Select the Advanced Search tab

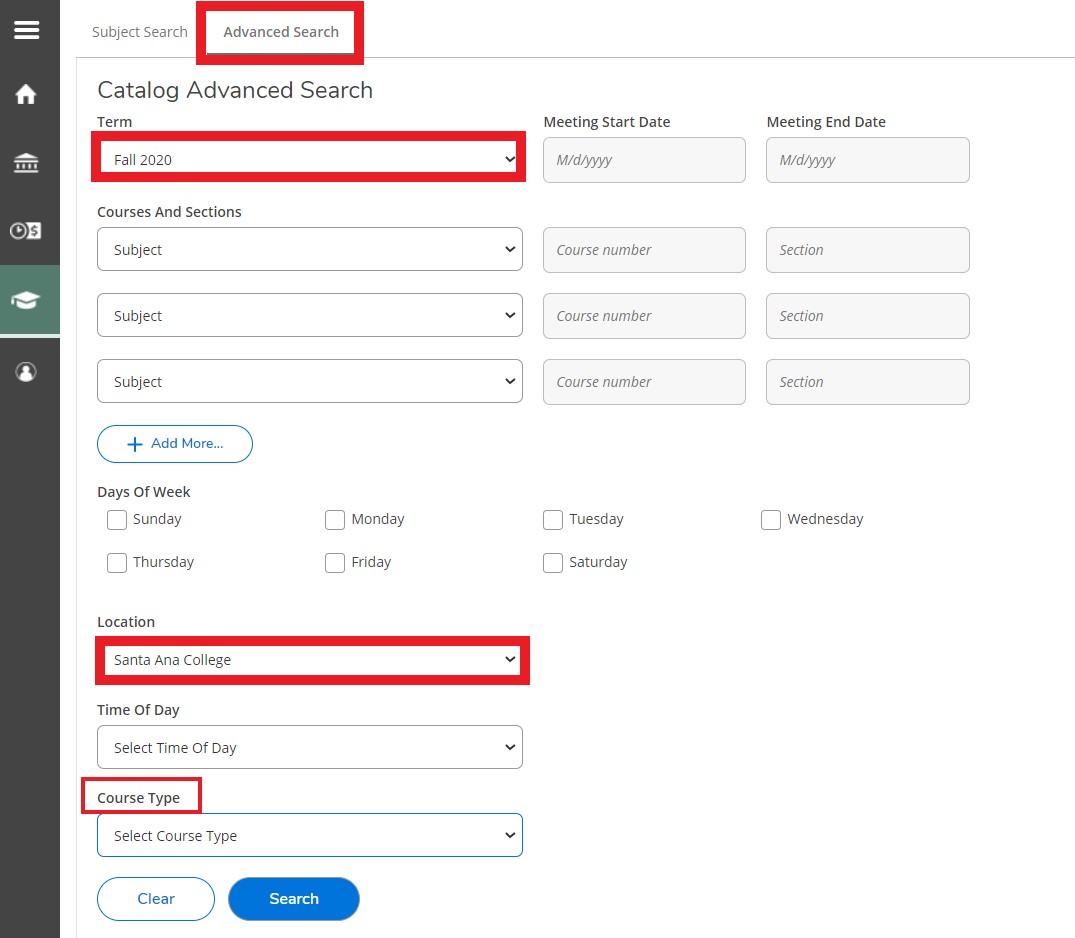[x=281, y=32]
